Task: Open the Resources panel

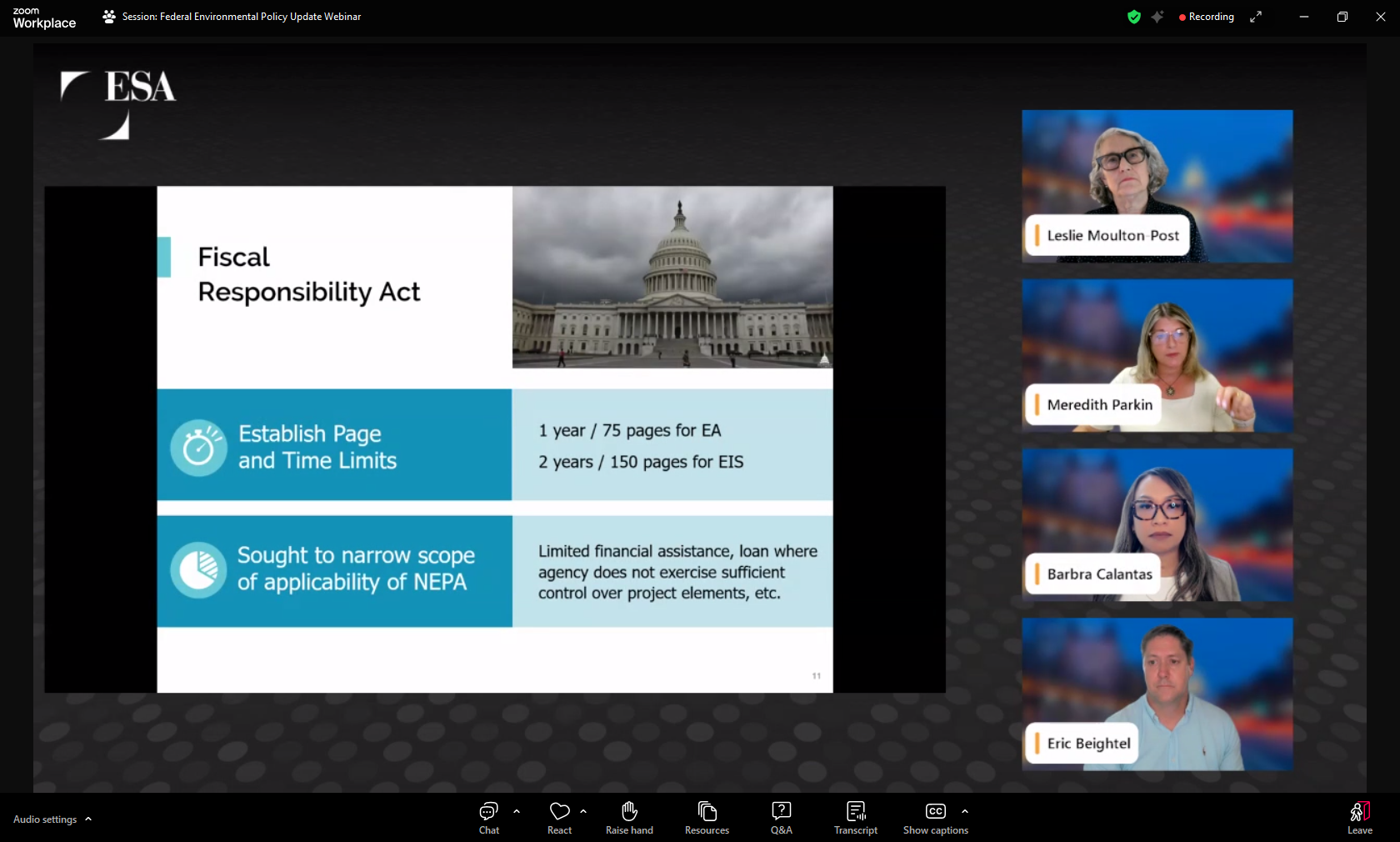Action: click(x=707, y=817)
